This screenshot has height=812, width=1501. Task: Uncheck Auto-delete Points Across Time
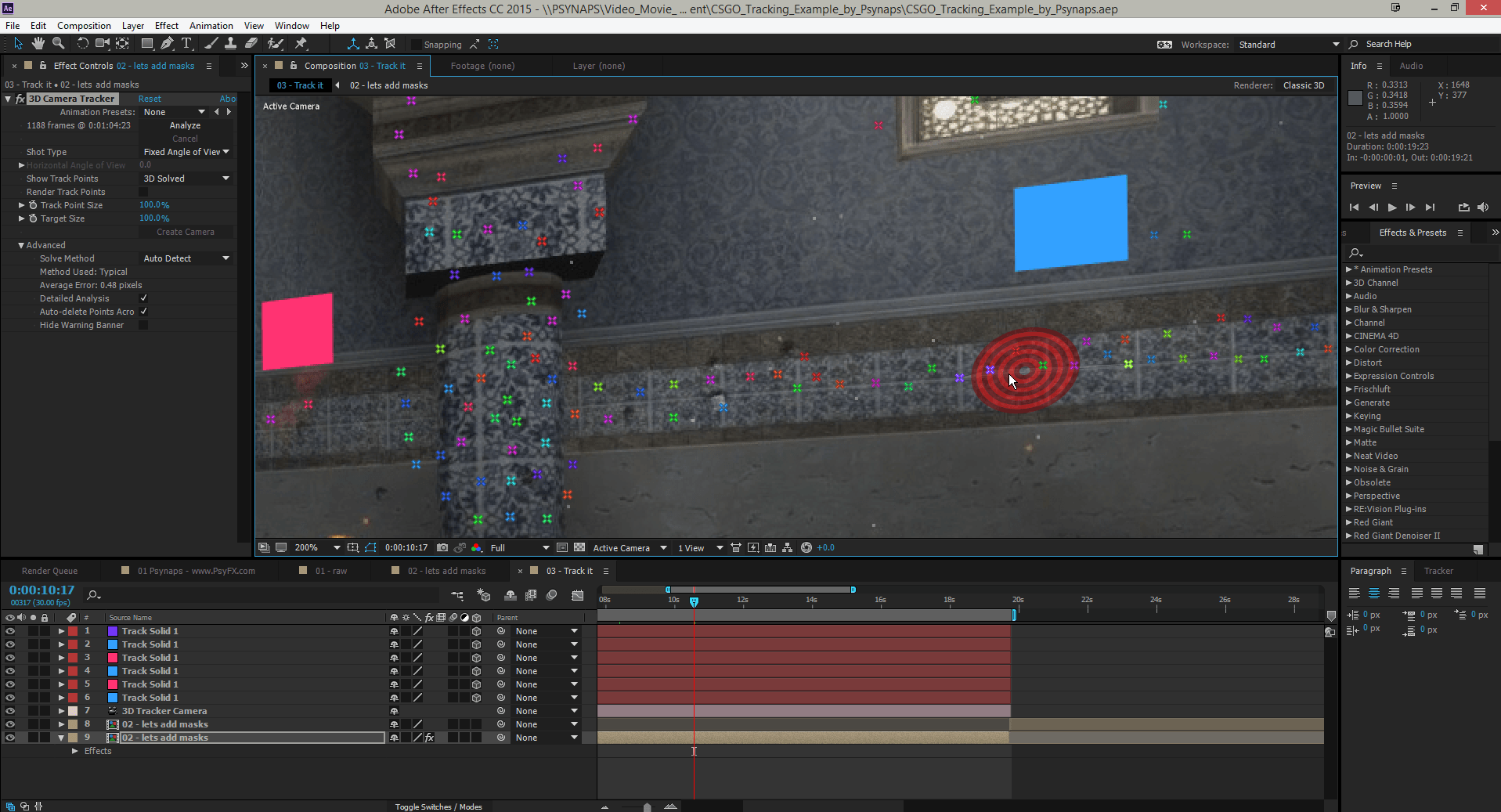pyautogui.click(x=143, y=312)
